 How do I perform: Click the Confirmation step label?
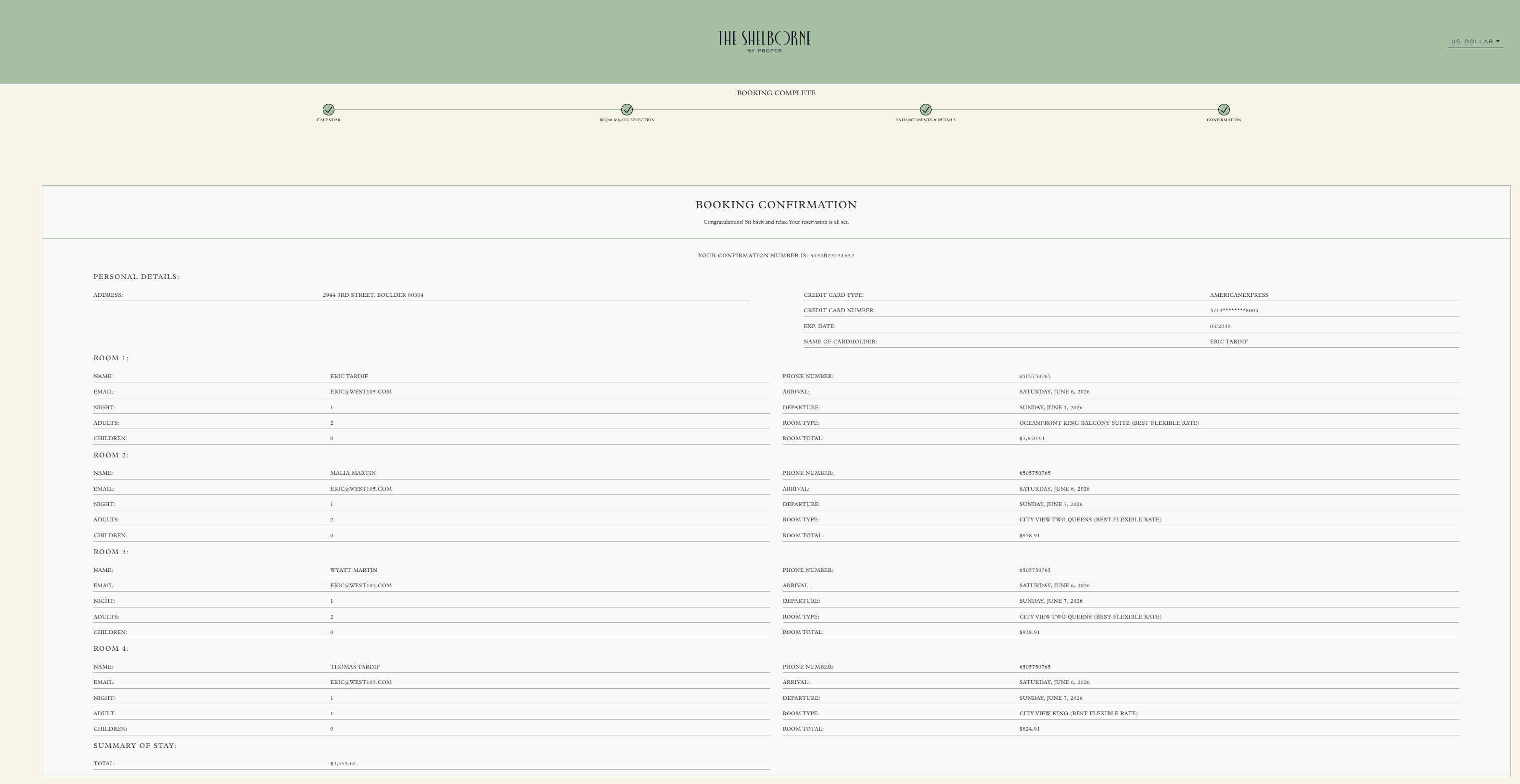coord(1224,120)
